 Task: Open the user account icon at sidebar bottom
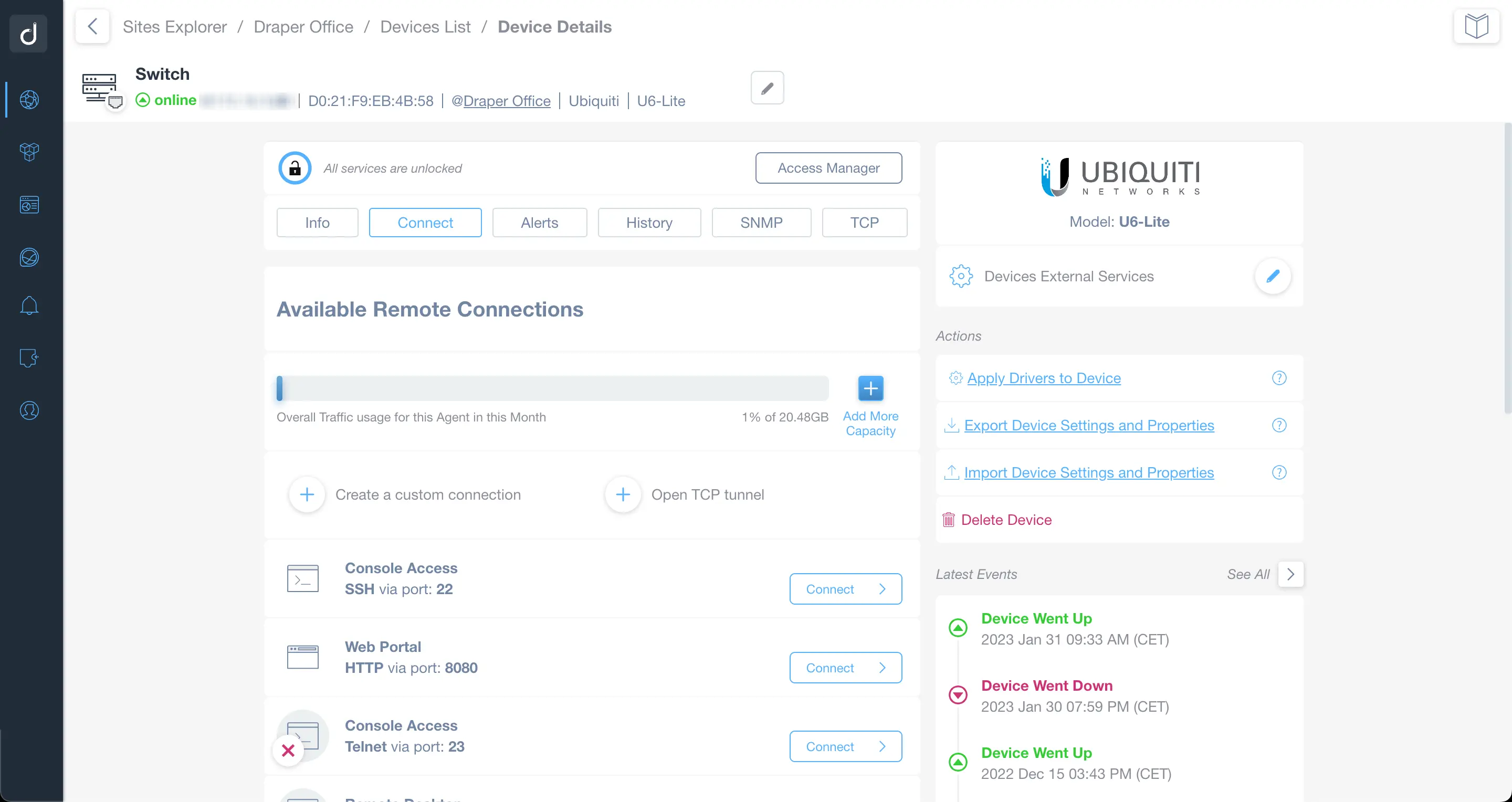28,410
